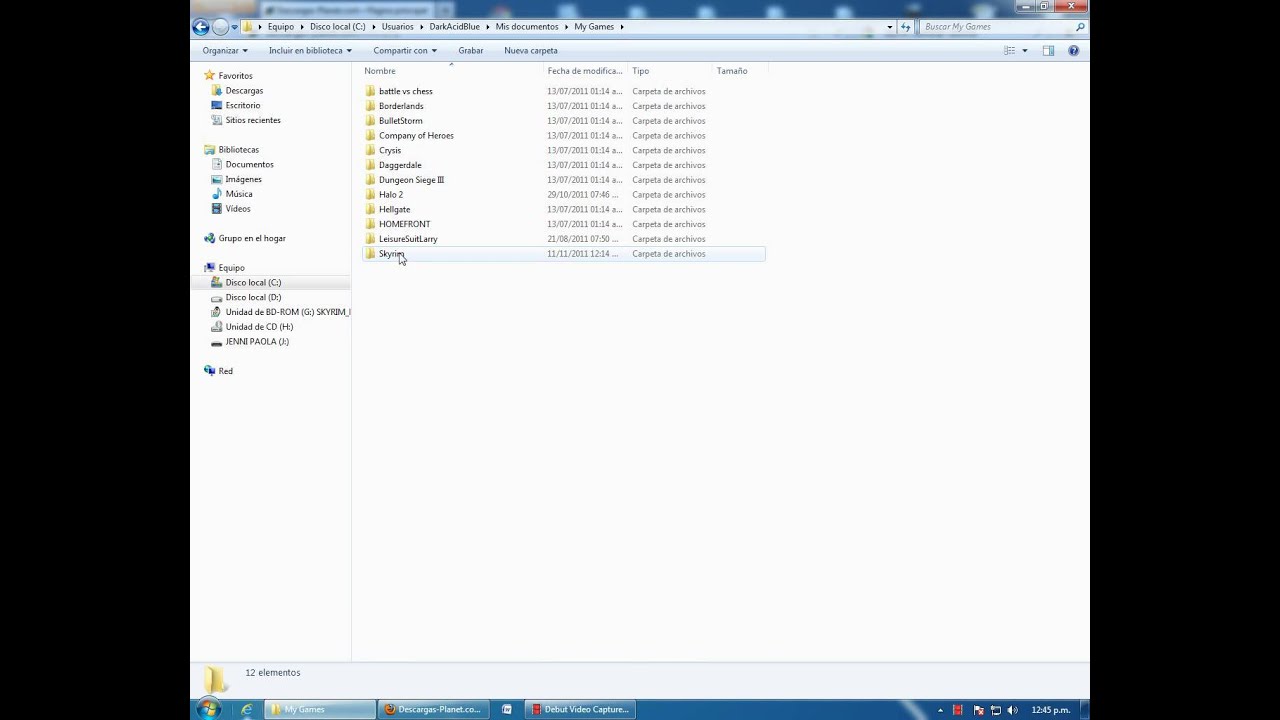Select DarkAcidBlue in the address breadcrumb

click(455, 27)
